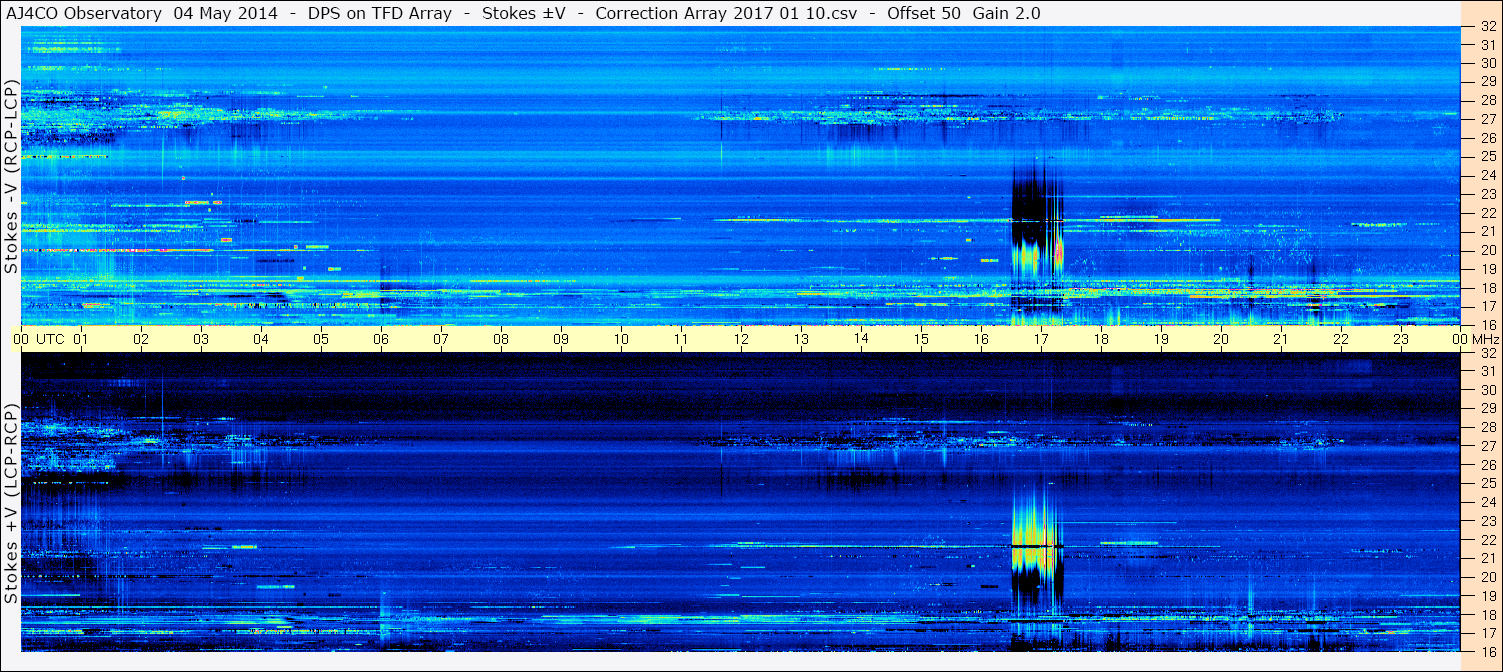Select the 14 hour marker on time axis
The image size is (1503, 672).
click(x=861, y=339)
